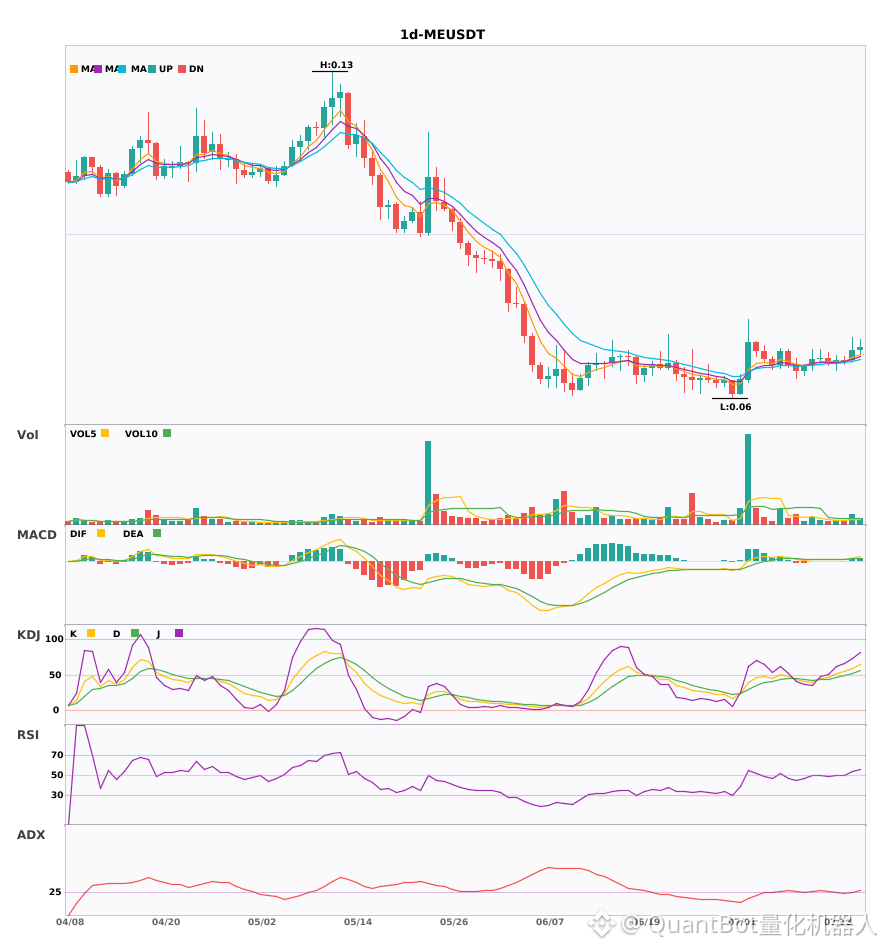Click the 04/08 date label
Screen dimensions: 885x950
70,922
